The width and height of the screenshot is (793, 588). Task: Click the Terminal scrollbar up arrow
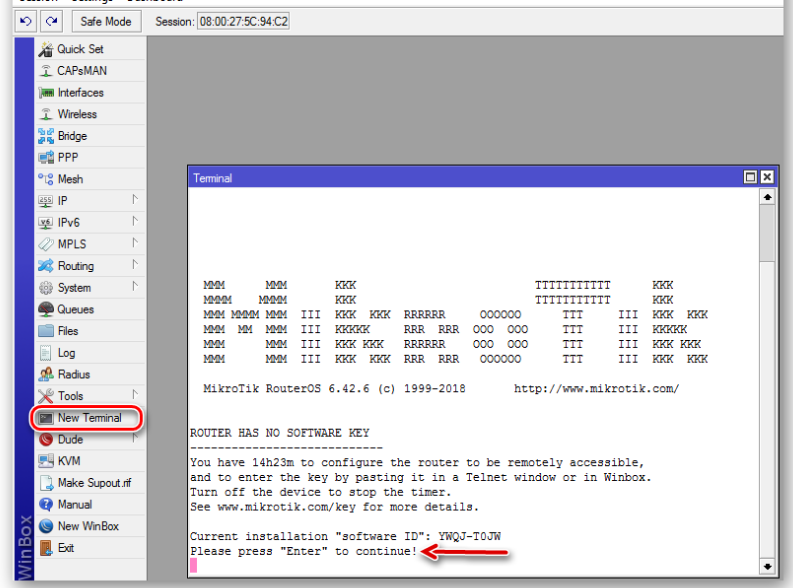tap(767, 197)
